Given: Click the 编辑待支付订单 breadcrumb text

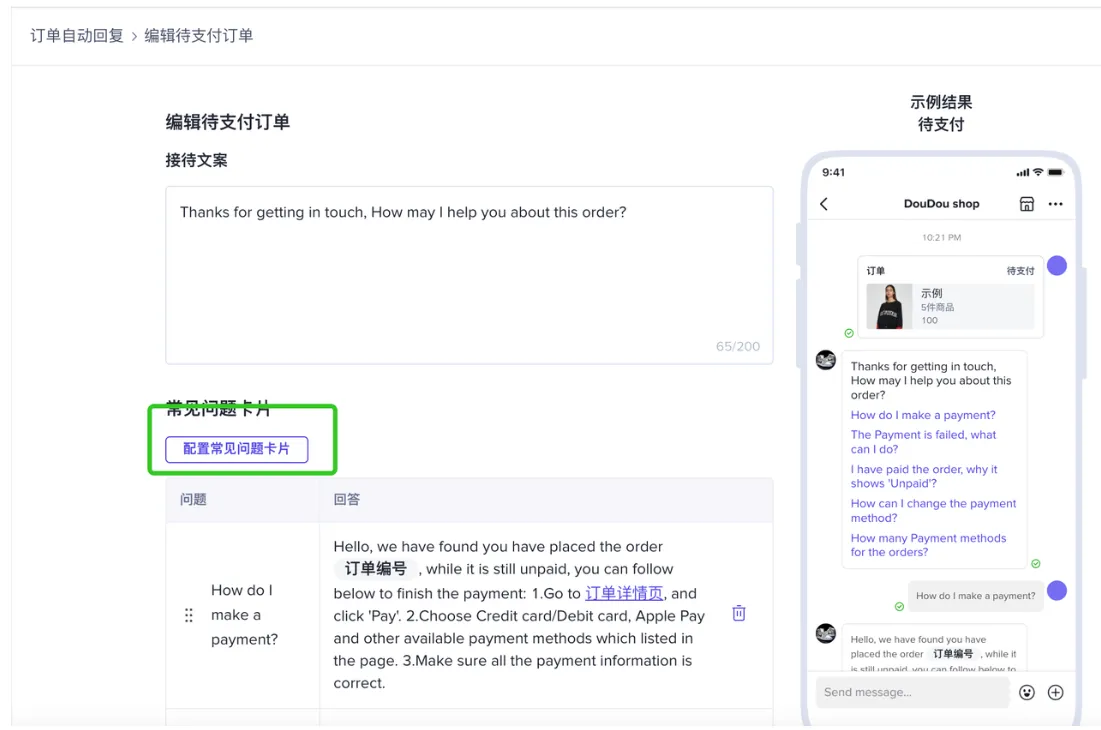Looking at the screenshot, I should [199, 36].
